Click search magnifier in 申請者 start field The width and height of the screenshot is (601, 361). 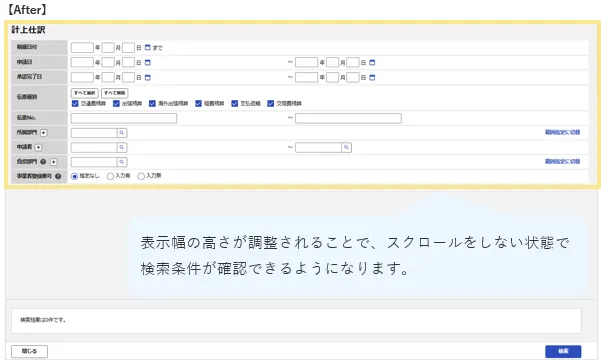point(122,148)
